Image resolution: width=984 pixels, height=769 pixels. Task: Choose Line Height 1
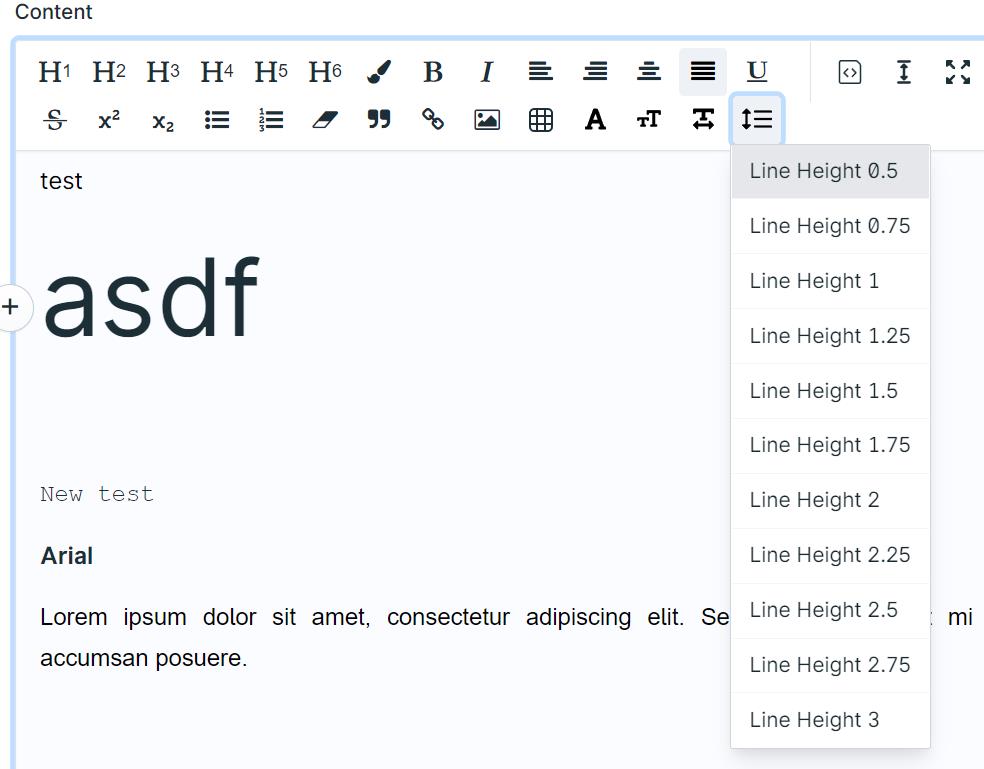830,281
